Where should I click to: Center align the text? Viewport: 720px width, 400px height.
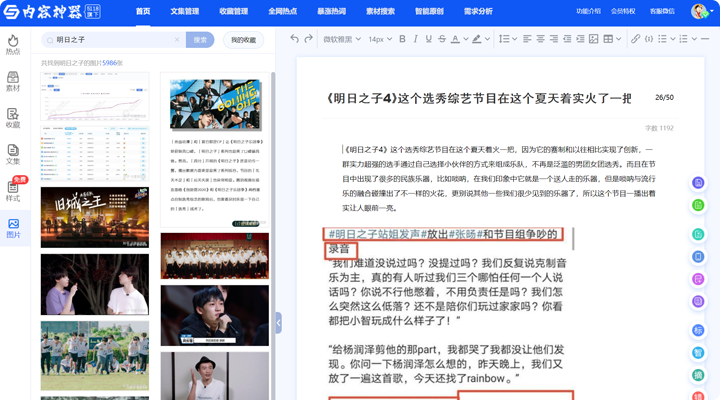(x=540, y=39)
